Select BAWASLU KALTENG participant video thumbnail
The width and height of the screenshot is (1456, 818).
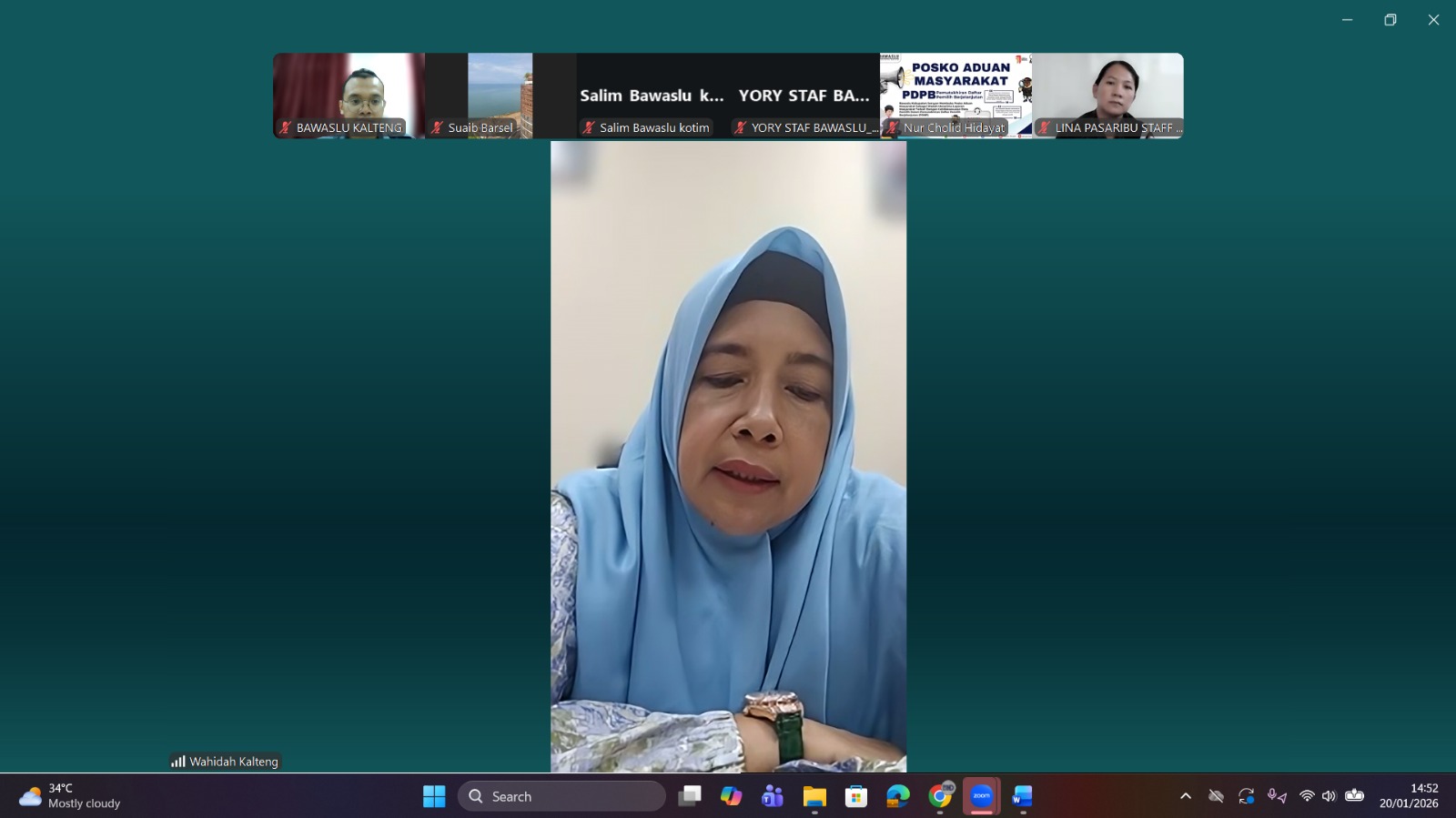(x=349, y=96)
